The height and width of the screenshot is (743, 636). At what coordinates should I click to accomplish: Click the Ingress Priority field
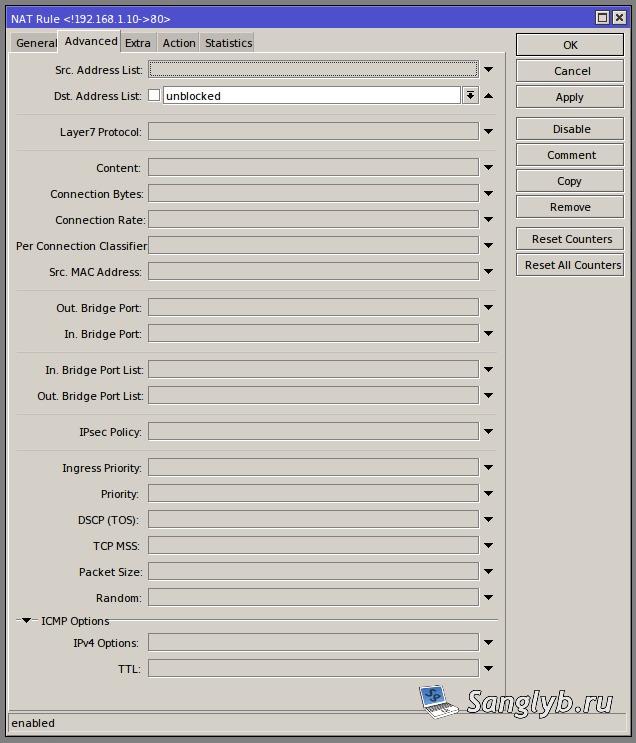pyautogui.click(x=313, y=468)
